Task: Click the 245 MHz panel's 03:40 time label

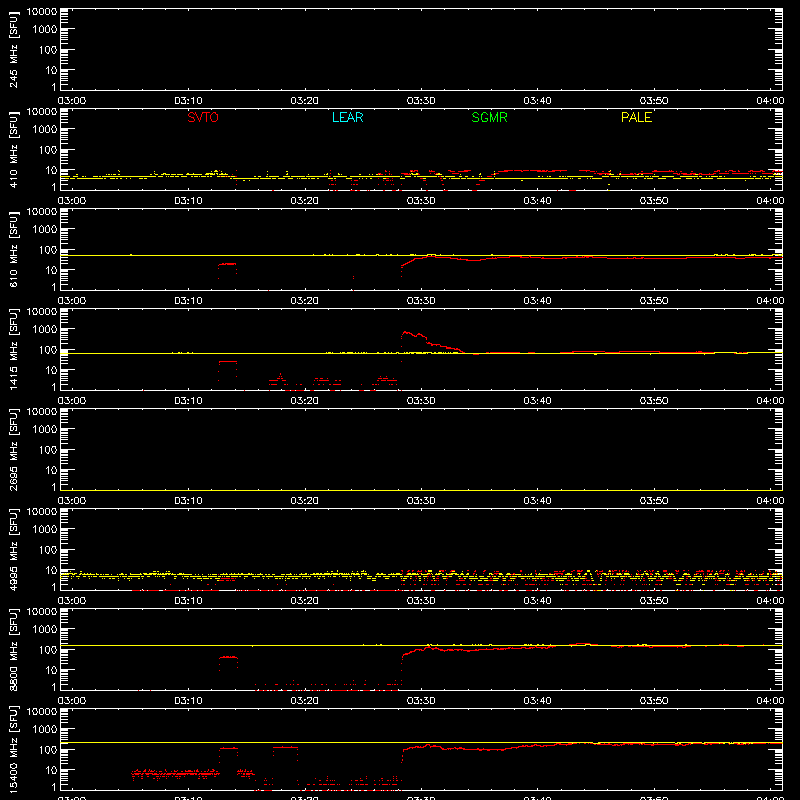Action: (537, 101)
